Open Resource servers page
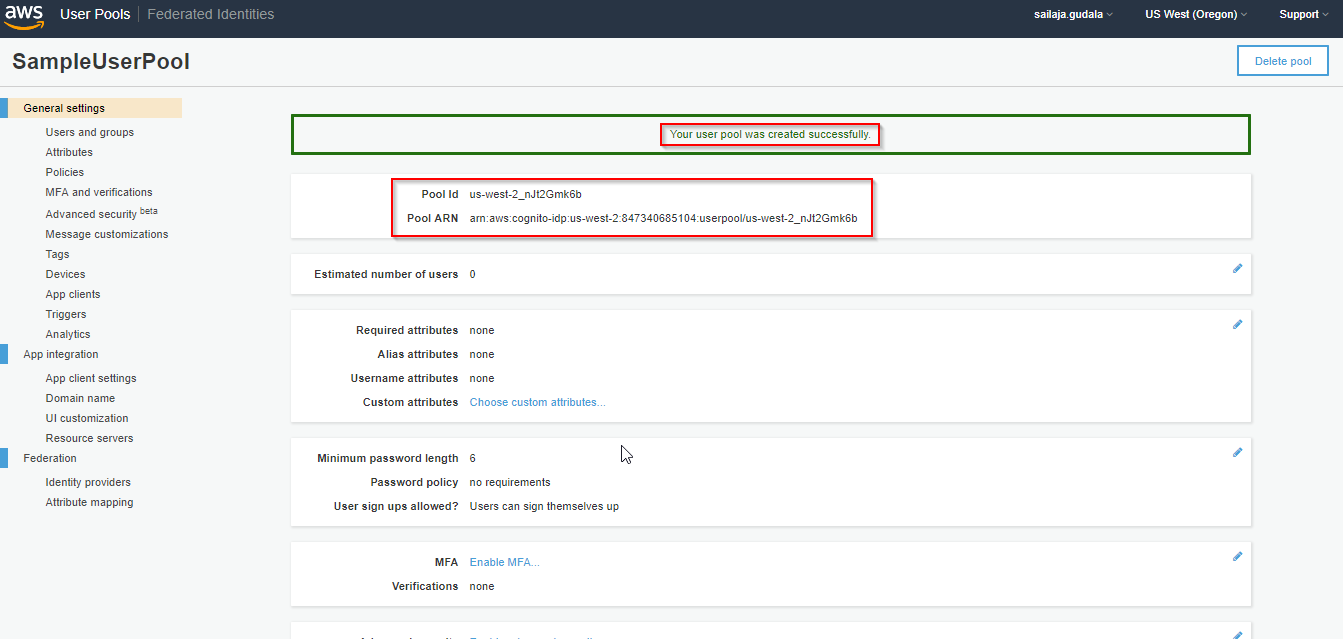Image resolution: width=1343 pixels, height=639 pixels. 89,438
